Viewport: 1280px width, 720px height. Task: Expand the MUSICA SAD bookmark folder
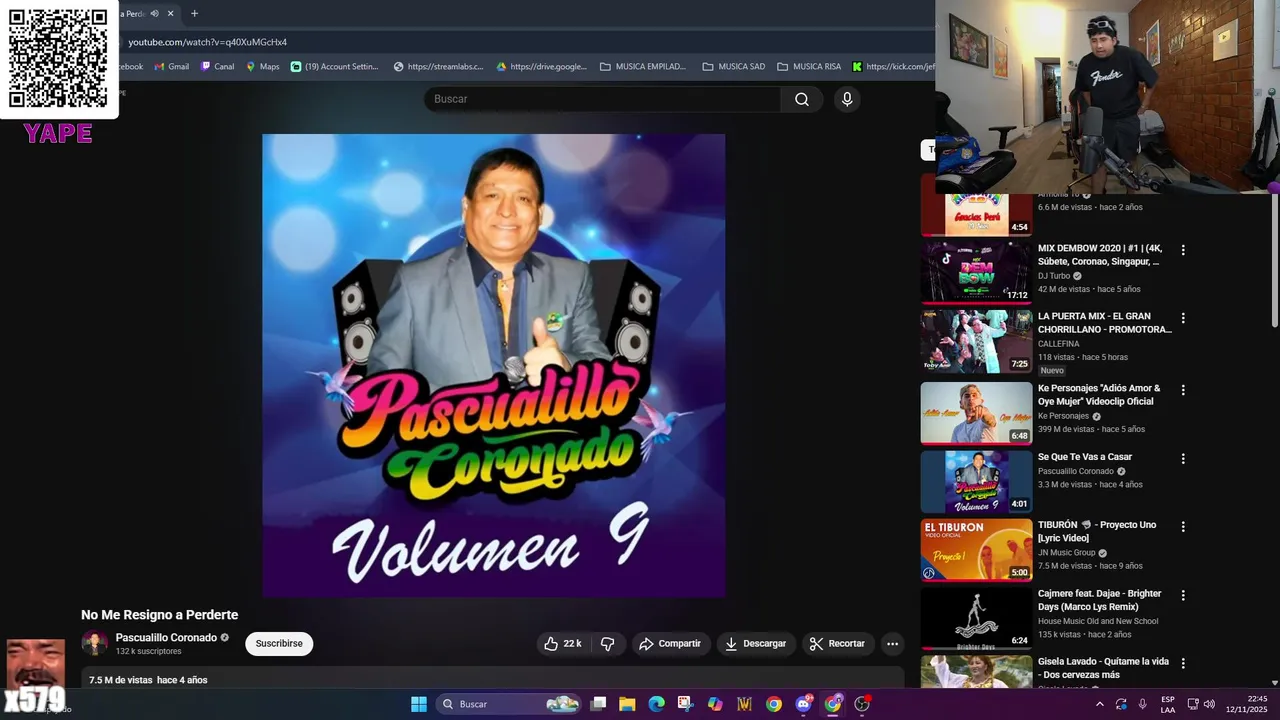pyautogui.click(x=734, y=67)
